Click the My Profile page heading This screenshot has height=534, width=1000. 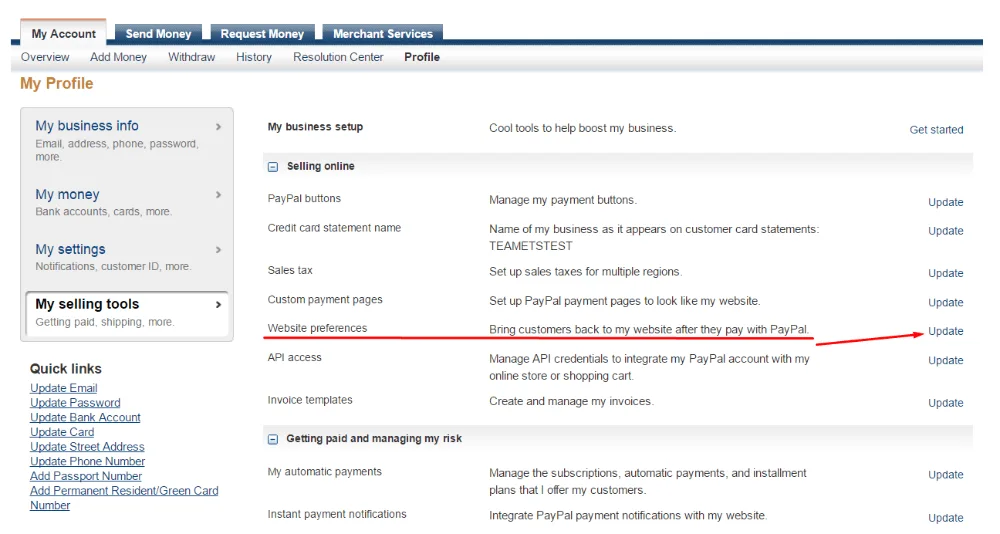click(x=56, y=84)
